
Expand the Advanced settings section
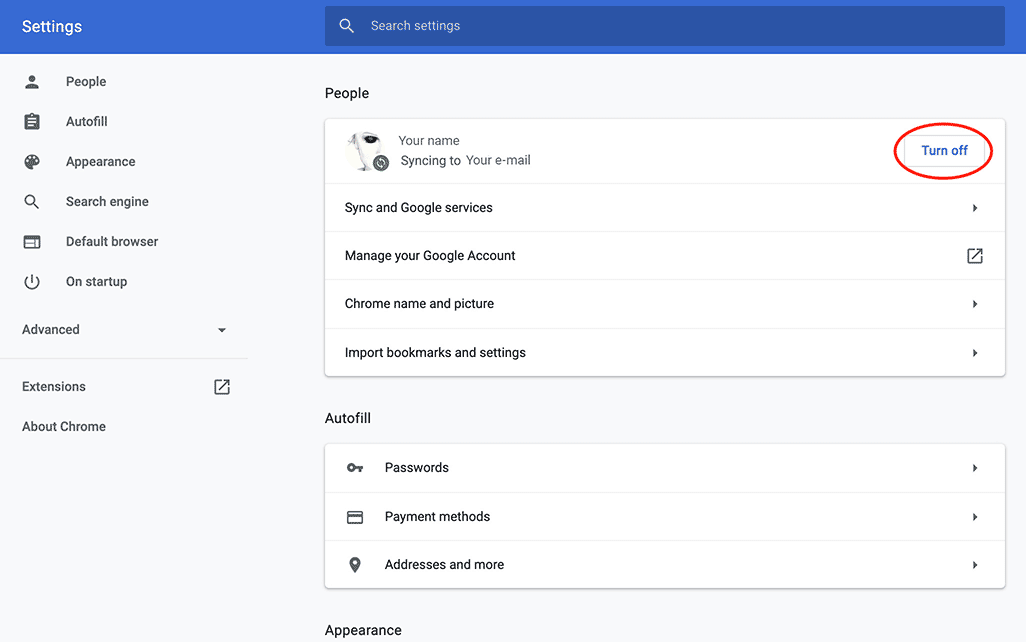coord(222,330)
